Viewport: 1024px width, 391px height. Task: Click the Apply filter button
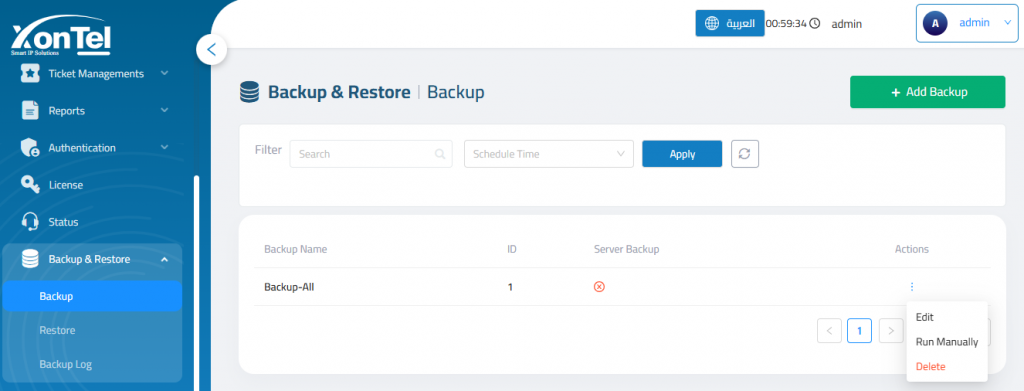coord(682,154)
